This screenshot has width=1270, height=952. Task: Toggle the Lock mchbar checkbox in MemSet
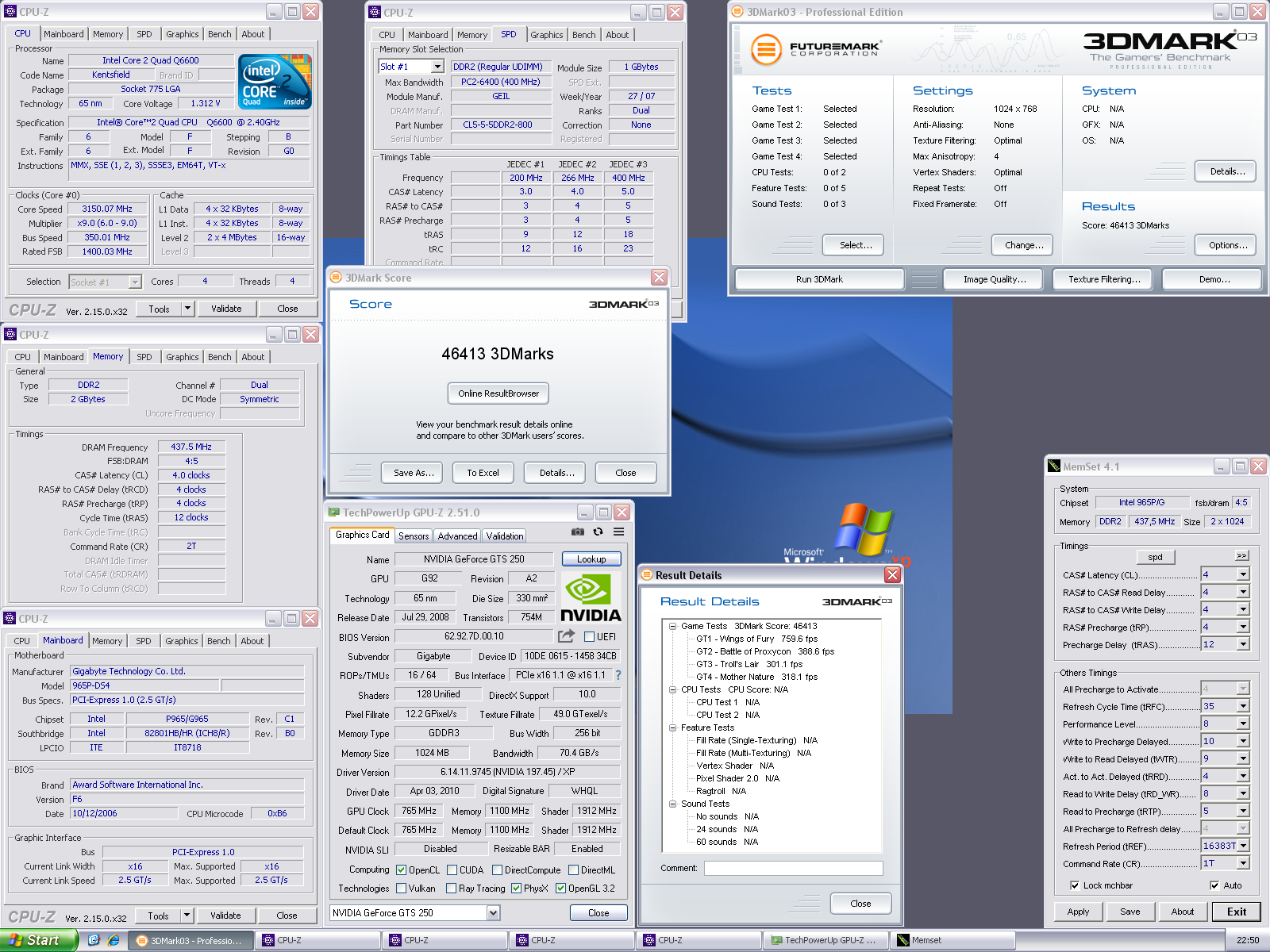click(x=1075, y=885)
